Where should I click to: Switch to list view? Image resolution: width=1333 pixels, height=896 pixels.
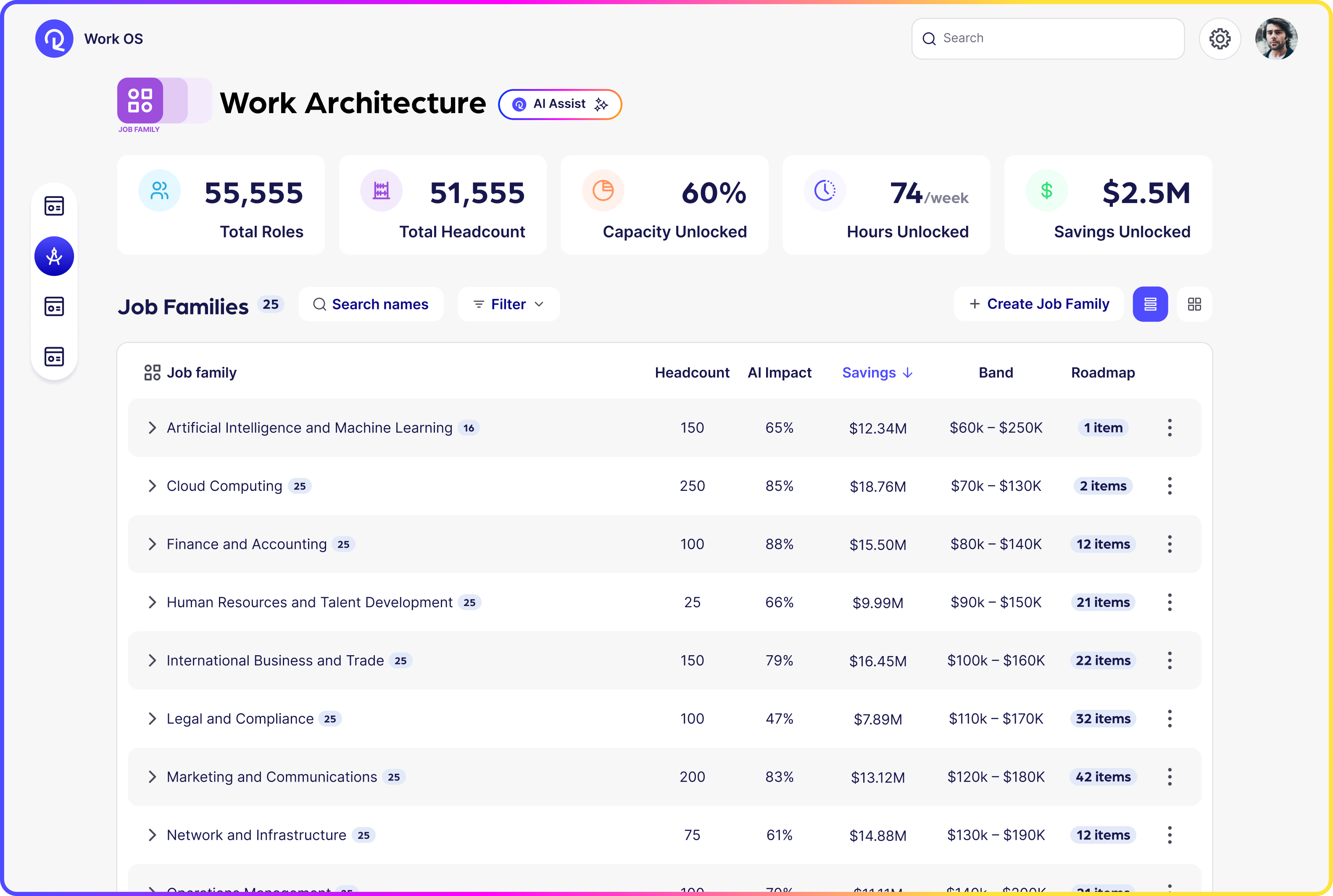(1150, 304)
